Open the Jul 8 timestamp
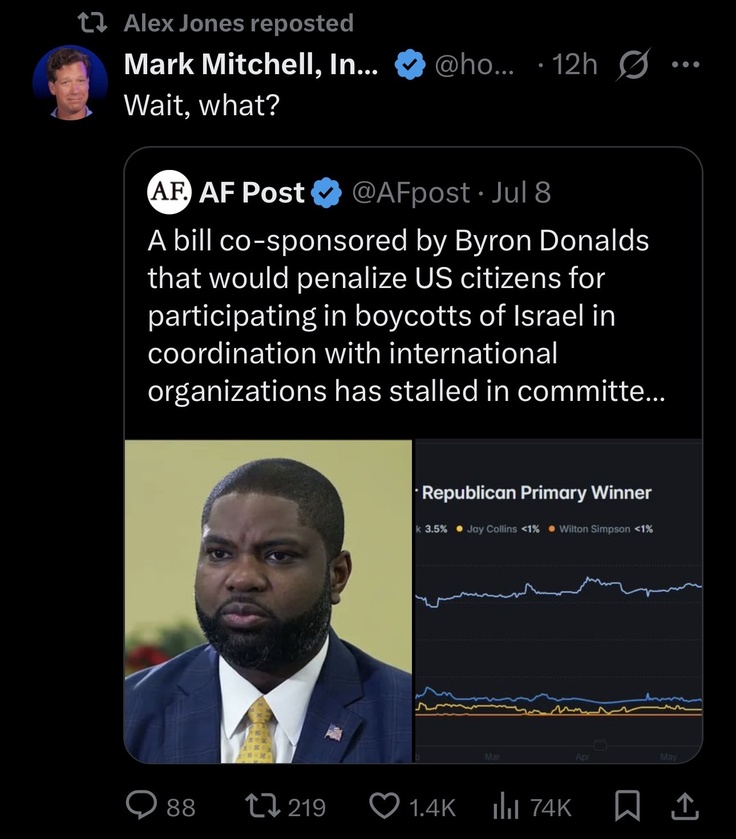Viewport: 736px width, 839px height. click(x=521, y=193)
